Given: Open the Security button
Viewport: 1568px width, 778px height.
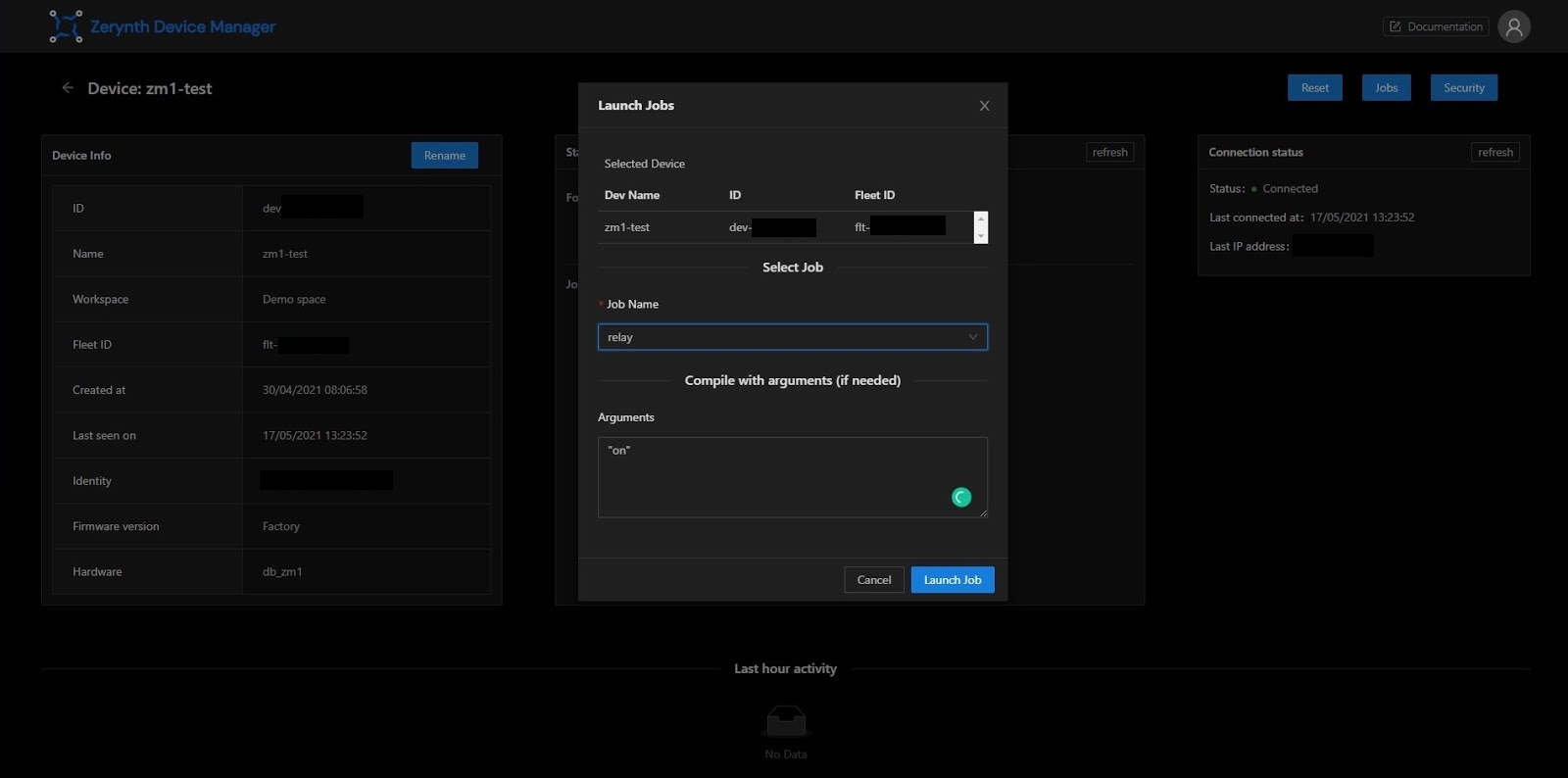Looking at the screenshot, I should [1464, 87].
